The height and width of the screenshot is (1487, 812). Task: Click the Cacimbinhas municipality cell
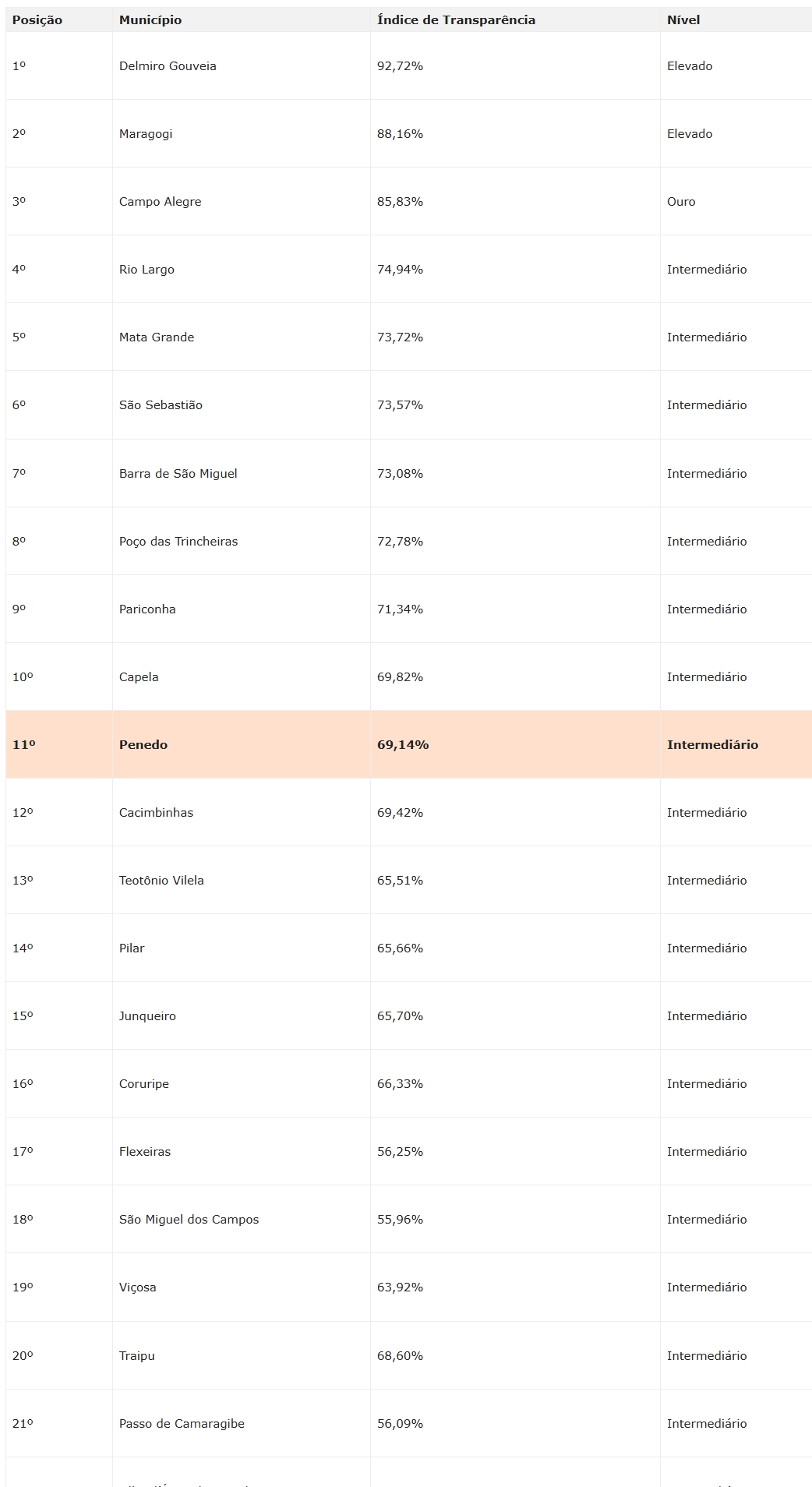156,813
